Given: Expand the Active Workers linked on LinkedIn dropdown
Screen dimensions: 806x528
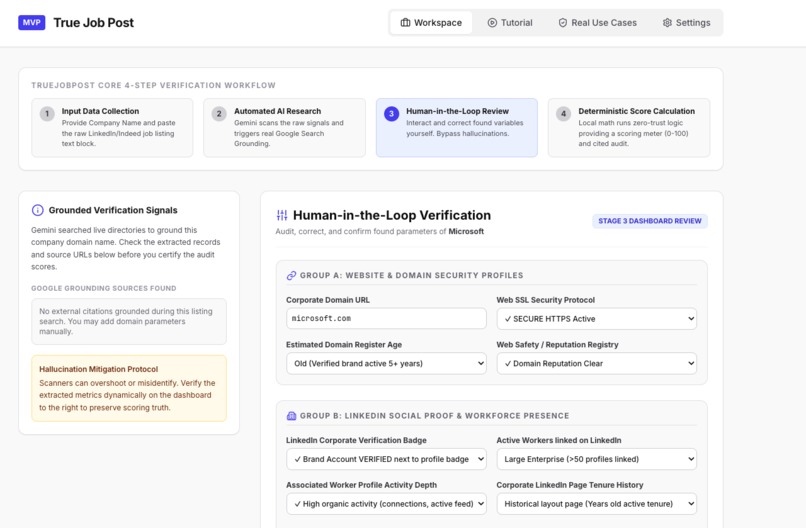Looking at the screenshot, I should click(x=596, y=459).
